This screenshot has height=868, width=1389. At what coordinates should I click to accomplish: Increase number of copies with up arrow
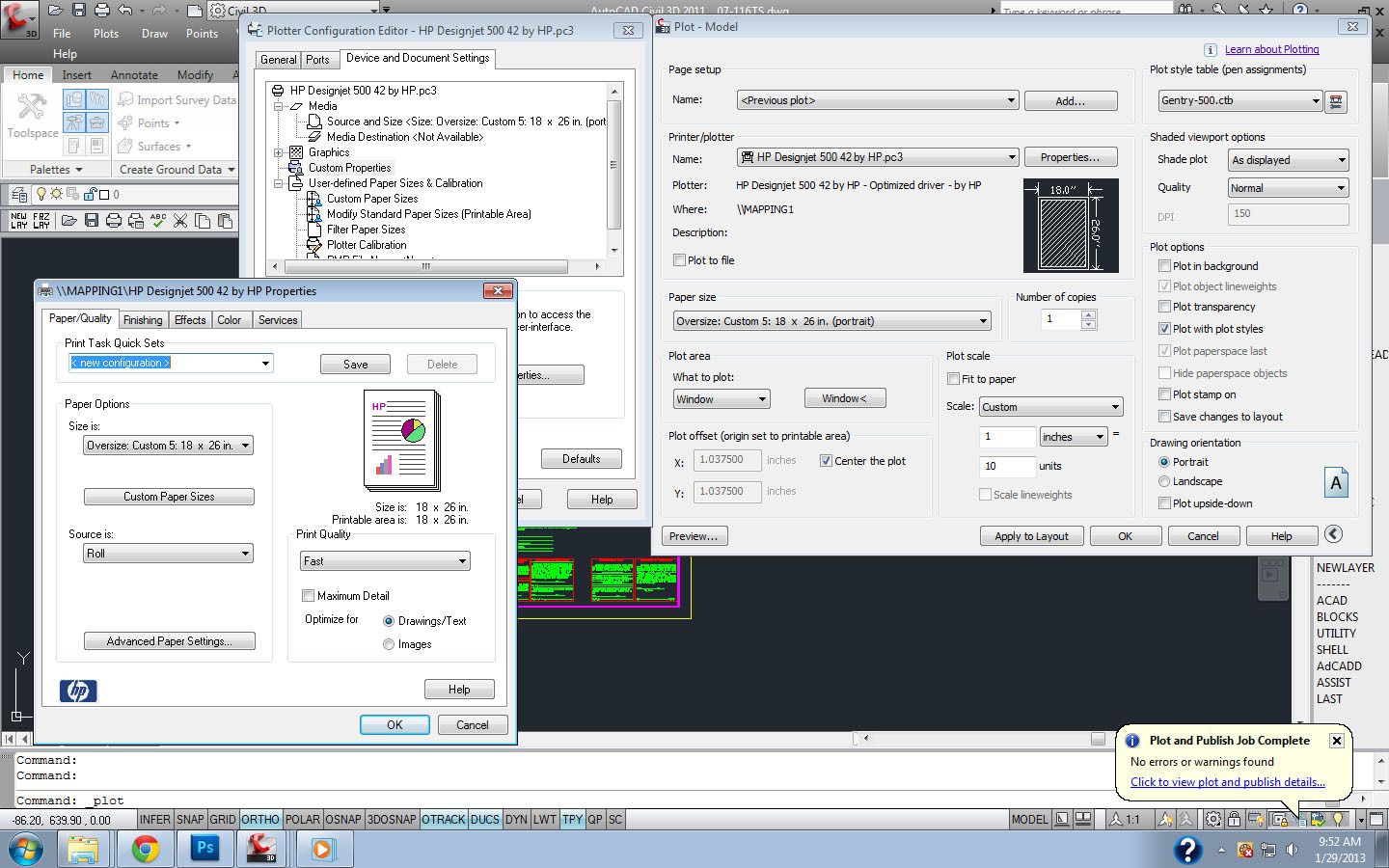pyautogui.click(x=1088, y=314)
